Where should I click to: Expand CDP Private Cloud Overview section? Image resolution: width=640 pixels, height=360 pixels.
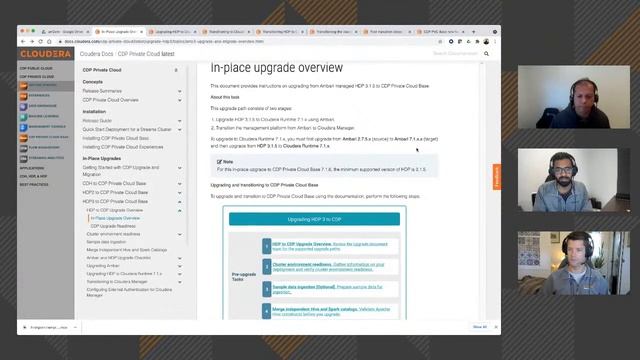tap(180, 100)
